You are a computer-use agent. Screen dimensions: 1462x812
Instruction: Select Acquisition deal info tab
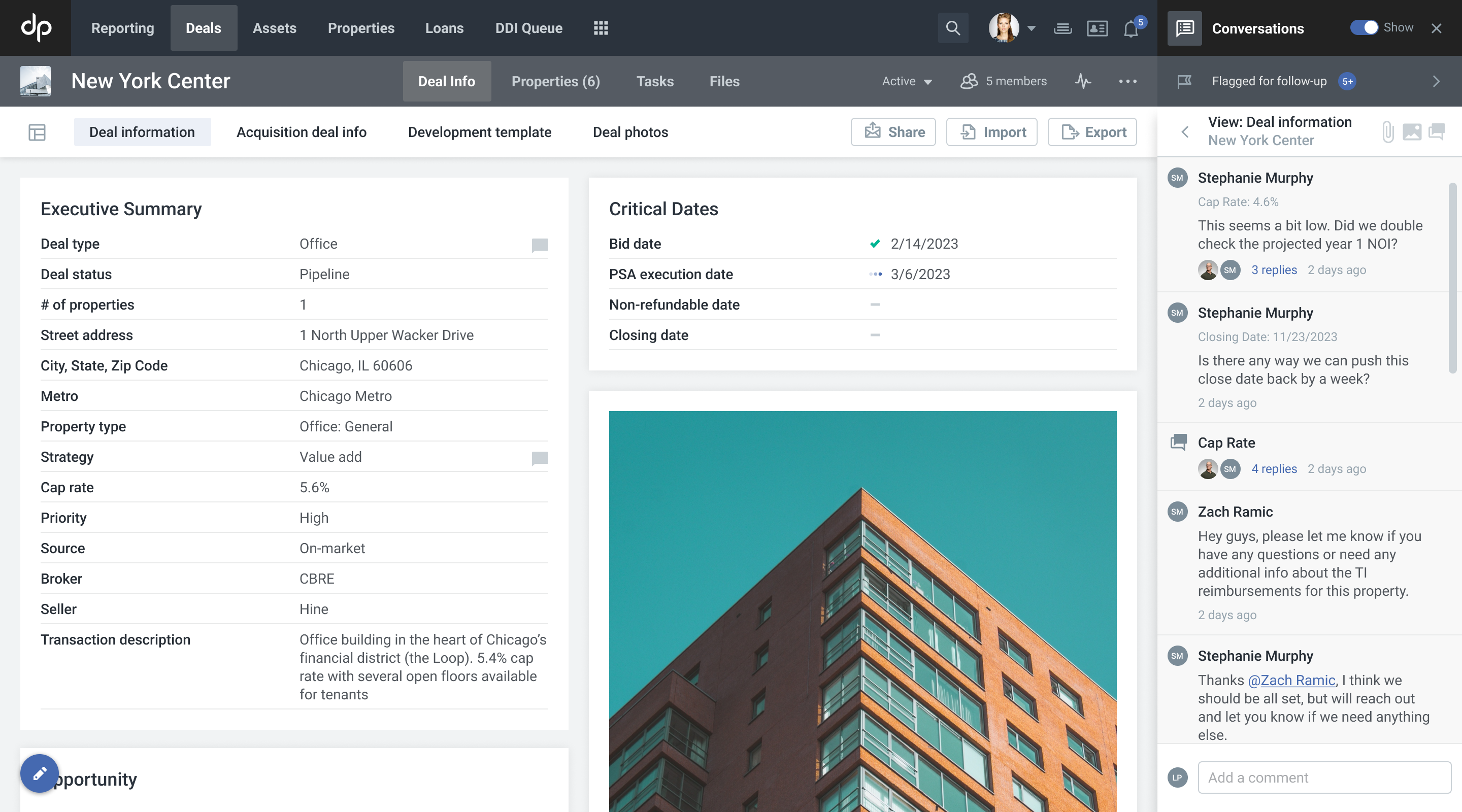click(x=301, y=132)
